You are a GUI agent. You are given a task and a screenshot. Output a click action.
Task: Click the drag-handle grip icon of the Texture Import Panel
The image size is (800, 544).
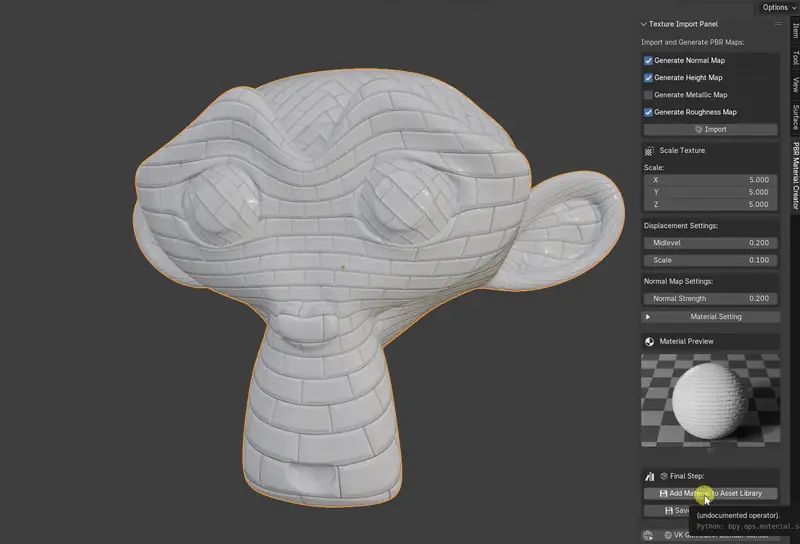click(777, 23)
